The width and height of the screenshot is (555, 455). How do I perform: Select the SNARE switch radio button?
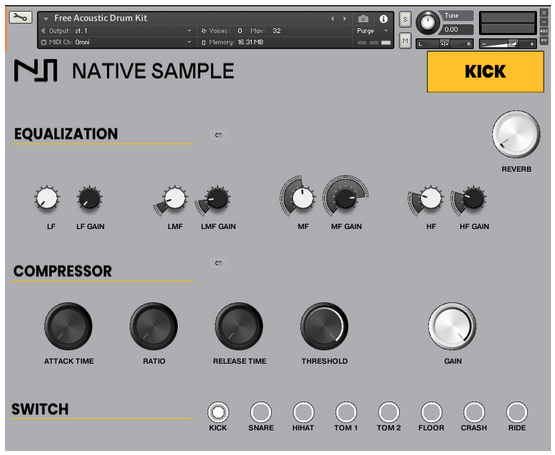pos(261,413)
